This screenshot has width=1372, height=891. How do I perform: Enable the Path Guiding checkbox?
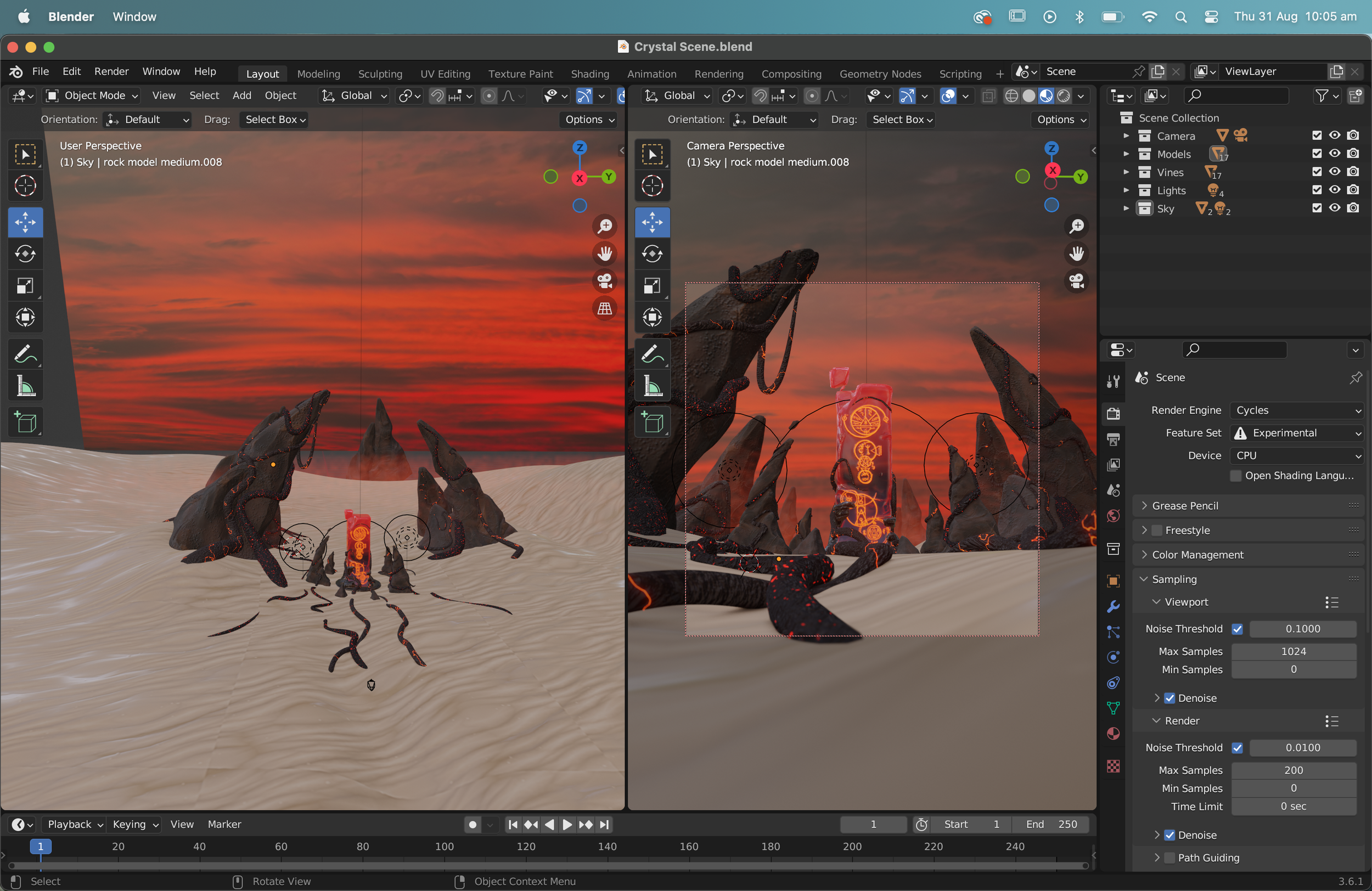point(1169,858)
